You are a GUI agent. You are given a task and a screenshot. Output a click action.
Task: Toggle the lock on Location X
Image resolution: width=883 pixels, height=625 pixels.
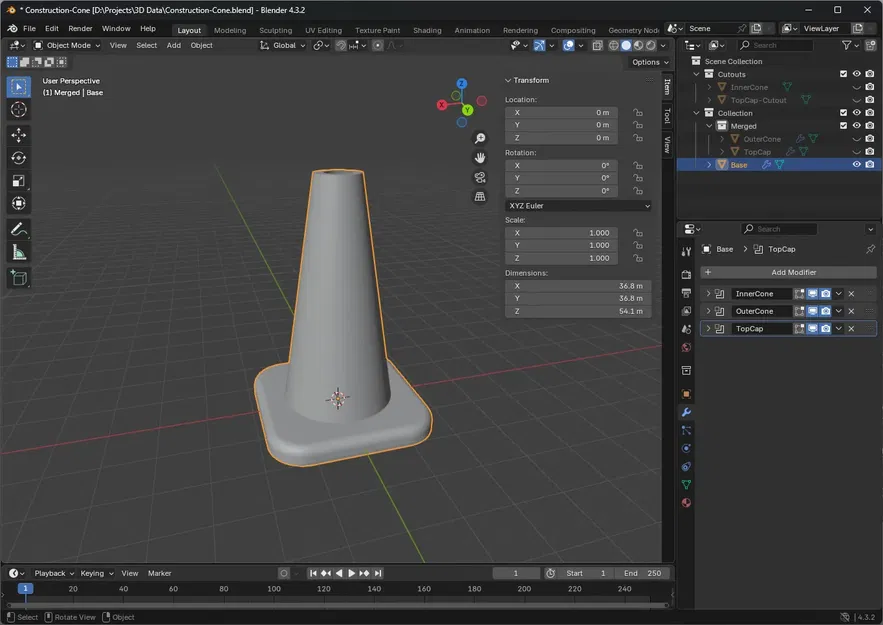click(x=638, y=113)
